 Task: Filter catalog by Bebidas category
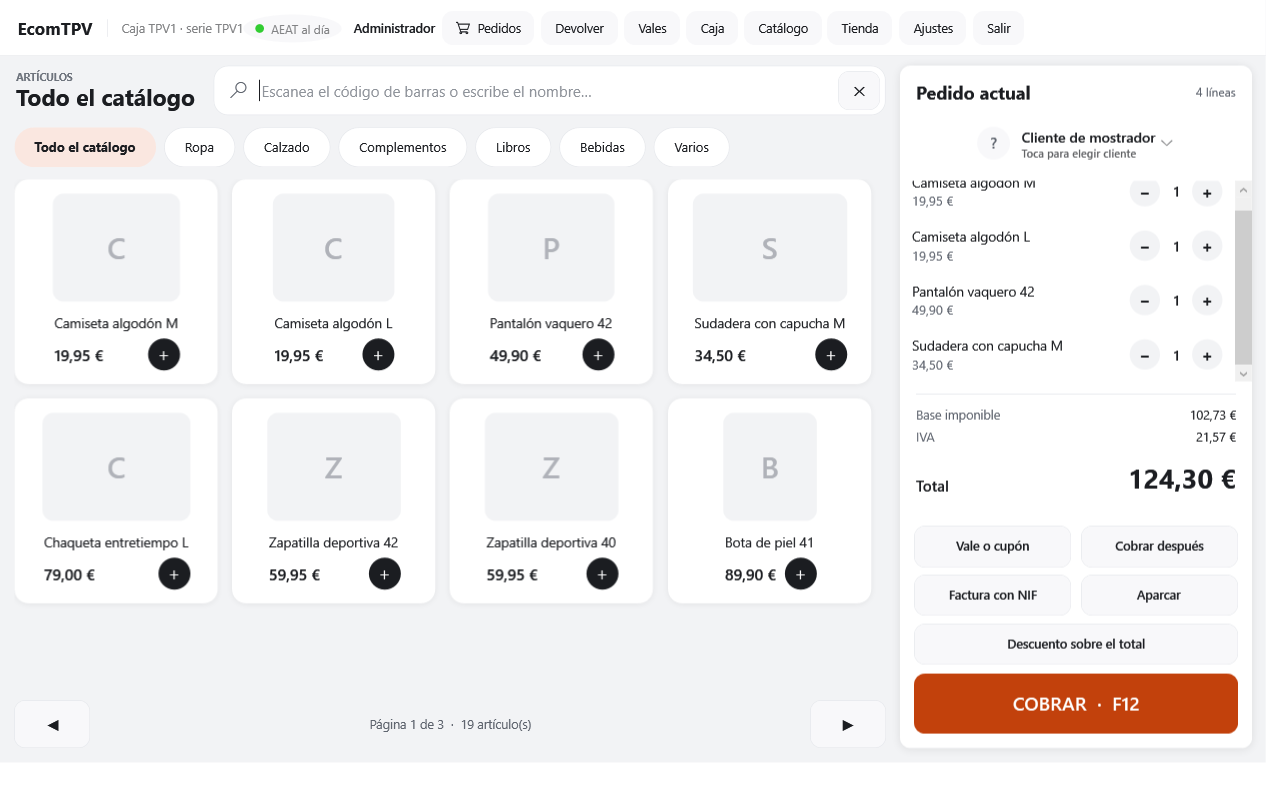pyautogui.click(x=602, y=147)
